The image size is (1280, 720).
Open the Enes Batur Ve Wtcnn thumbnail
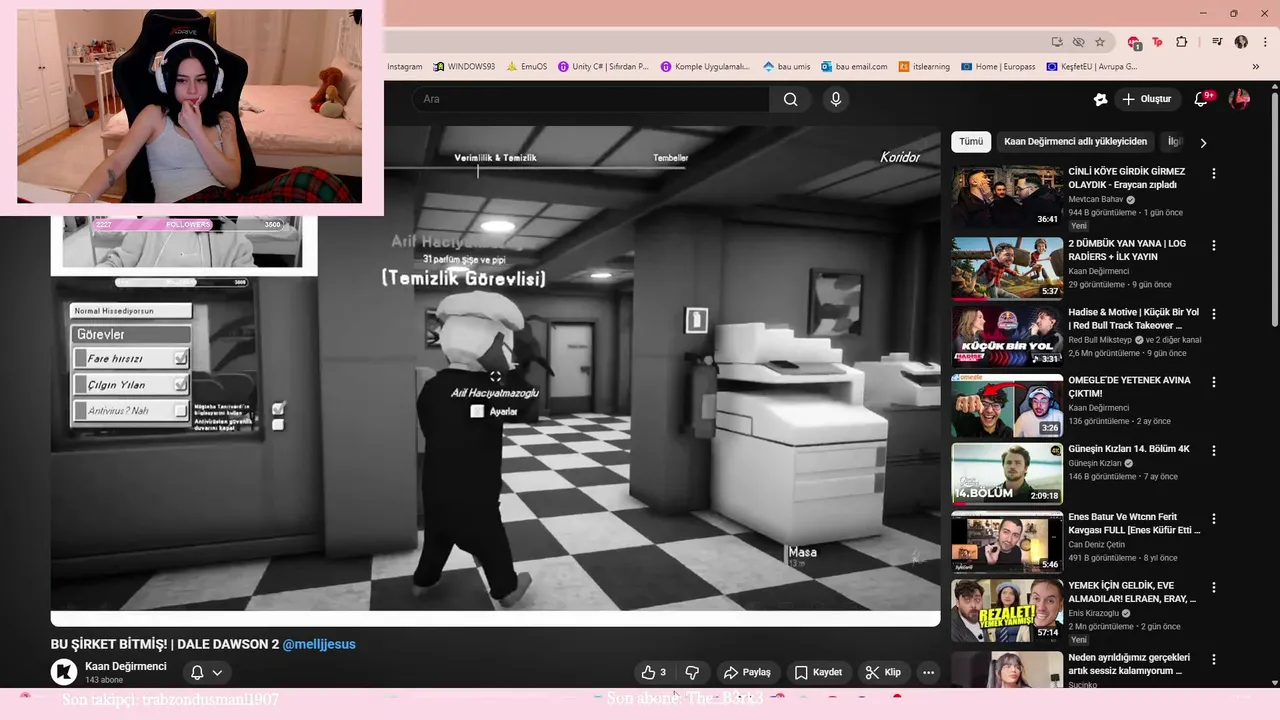[1007, 542]
